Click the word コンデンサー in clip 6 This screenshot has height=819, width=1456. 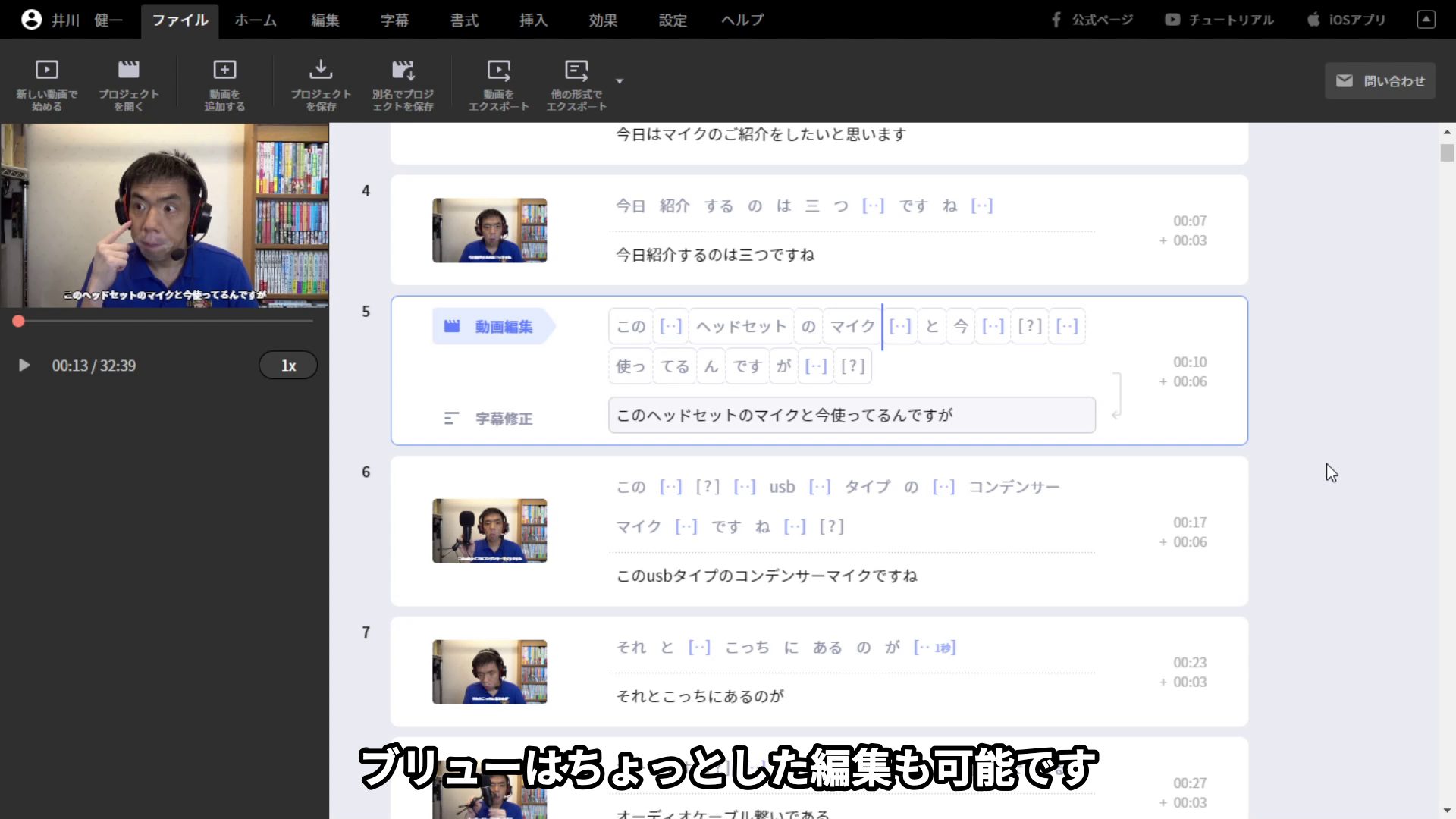pyautogui.click(x=1014, y=487)
